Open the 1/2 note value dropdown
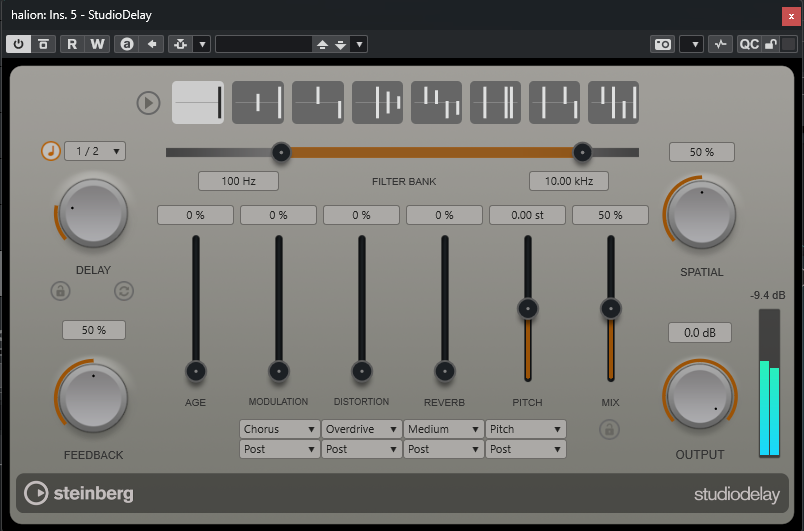The image size is (804, 531). point(95,151)
